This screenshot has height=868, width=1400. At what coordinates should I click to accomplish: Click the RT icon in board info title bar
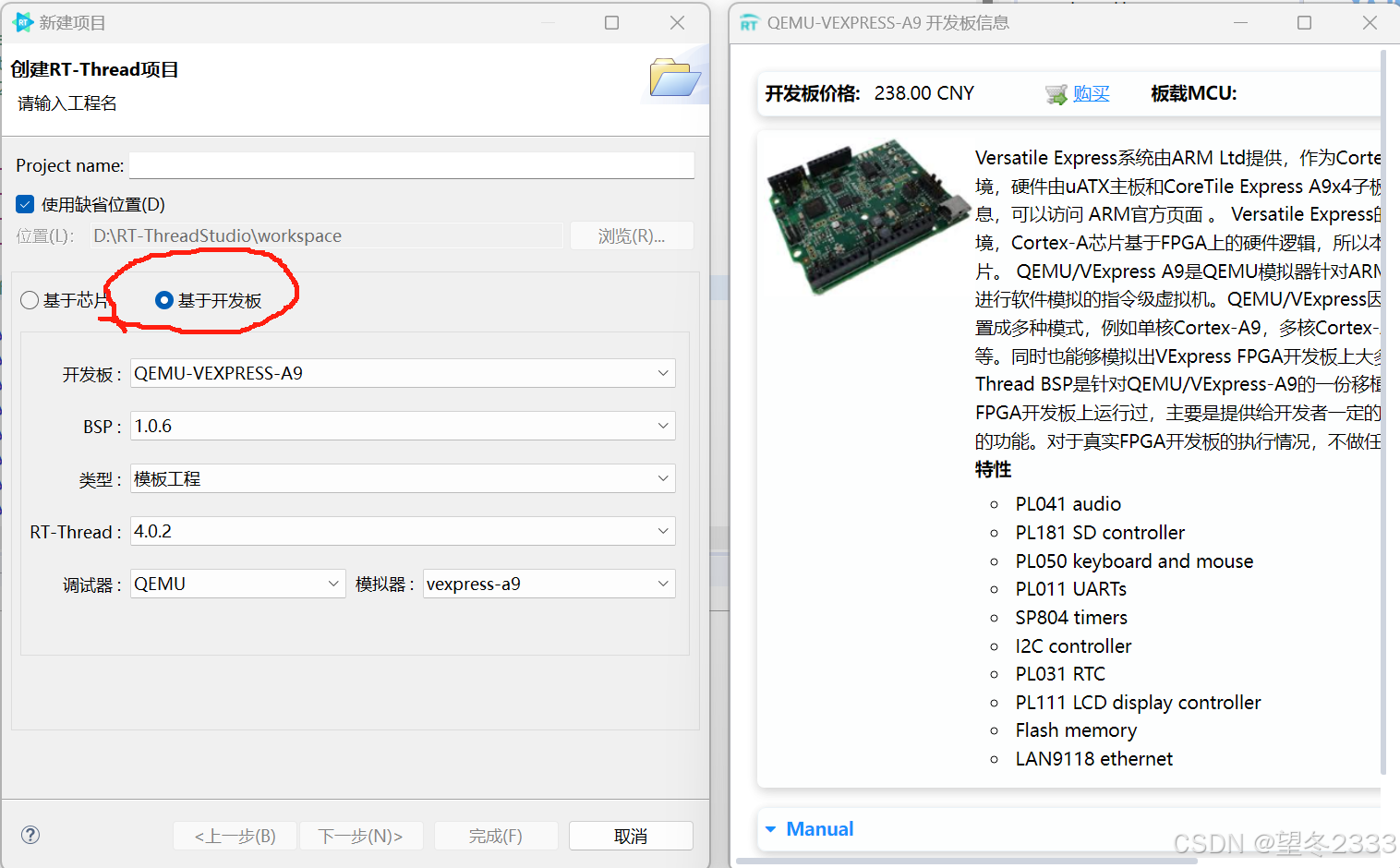(x=749, y=23)
